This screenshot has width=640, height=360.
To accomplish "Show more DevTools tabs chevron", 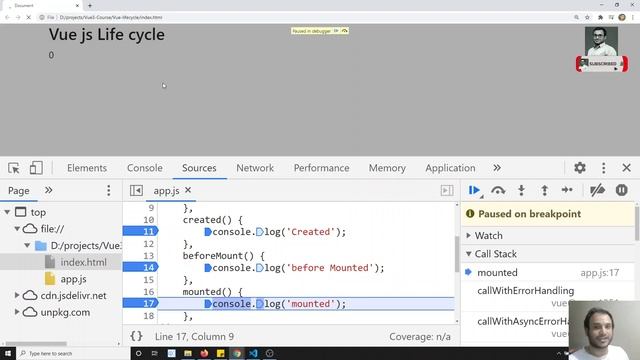I will pyautogui.click(x=497, y=168).
